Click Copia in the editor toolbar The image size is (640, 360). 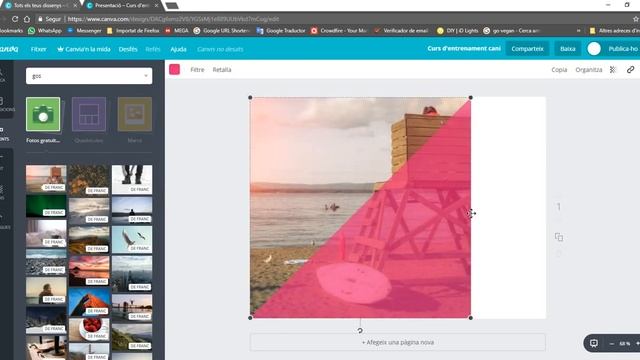[x=559, y=70]
